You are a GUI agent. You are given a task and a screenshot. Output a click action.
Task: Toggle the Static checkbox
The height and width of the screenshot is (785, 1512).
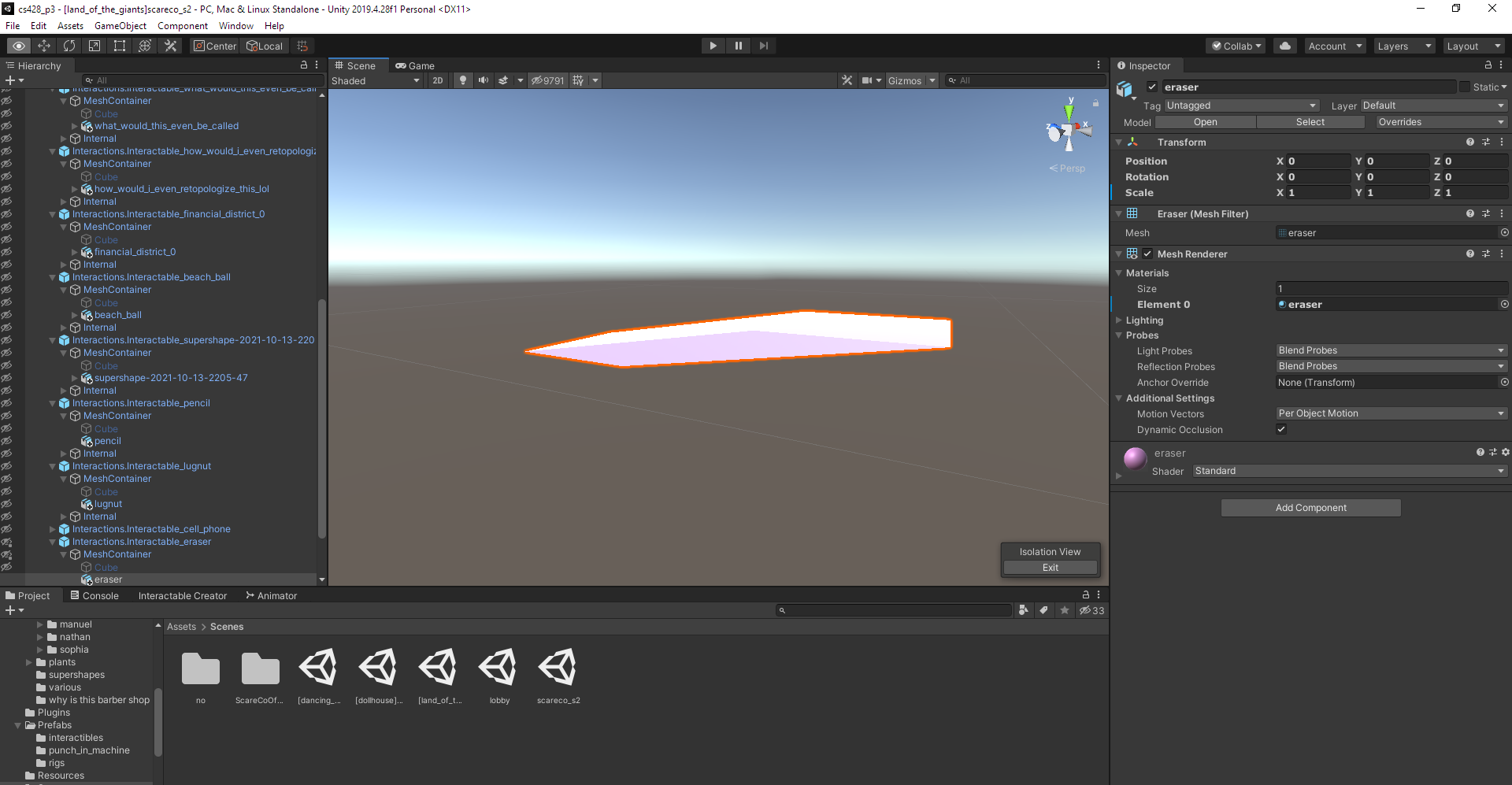pos(1465,87)
